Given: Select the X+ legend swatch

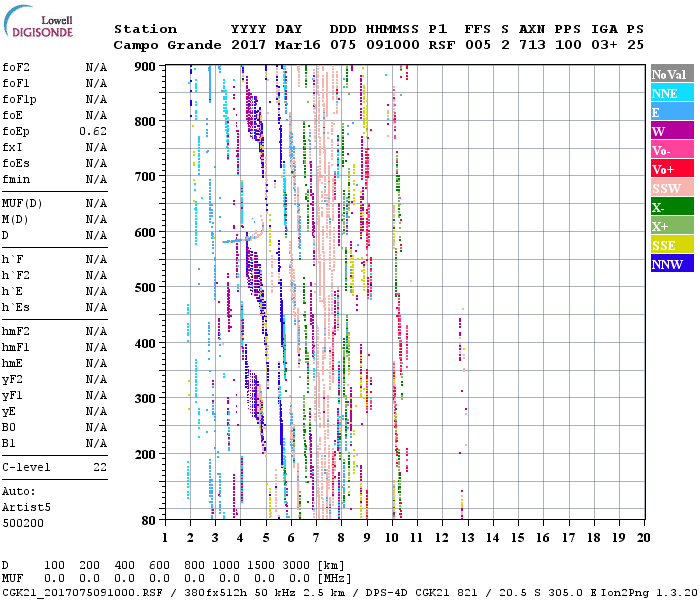Looking at the screenshot, I should (x=672, y=226).
